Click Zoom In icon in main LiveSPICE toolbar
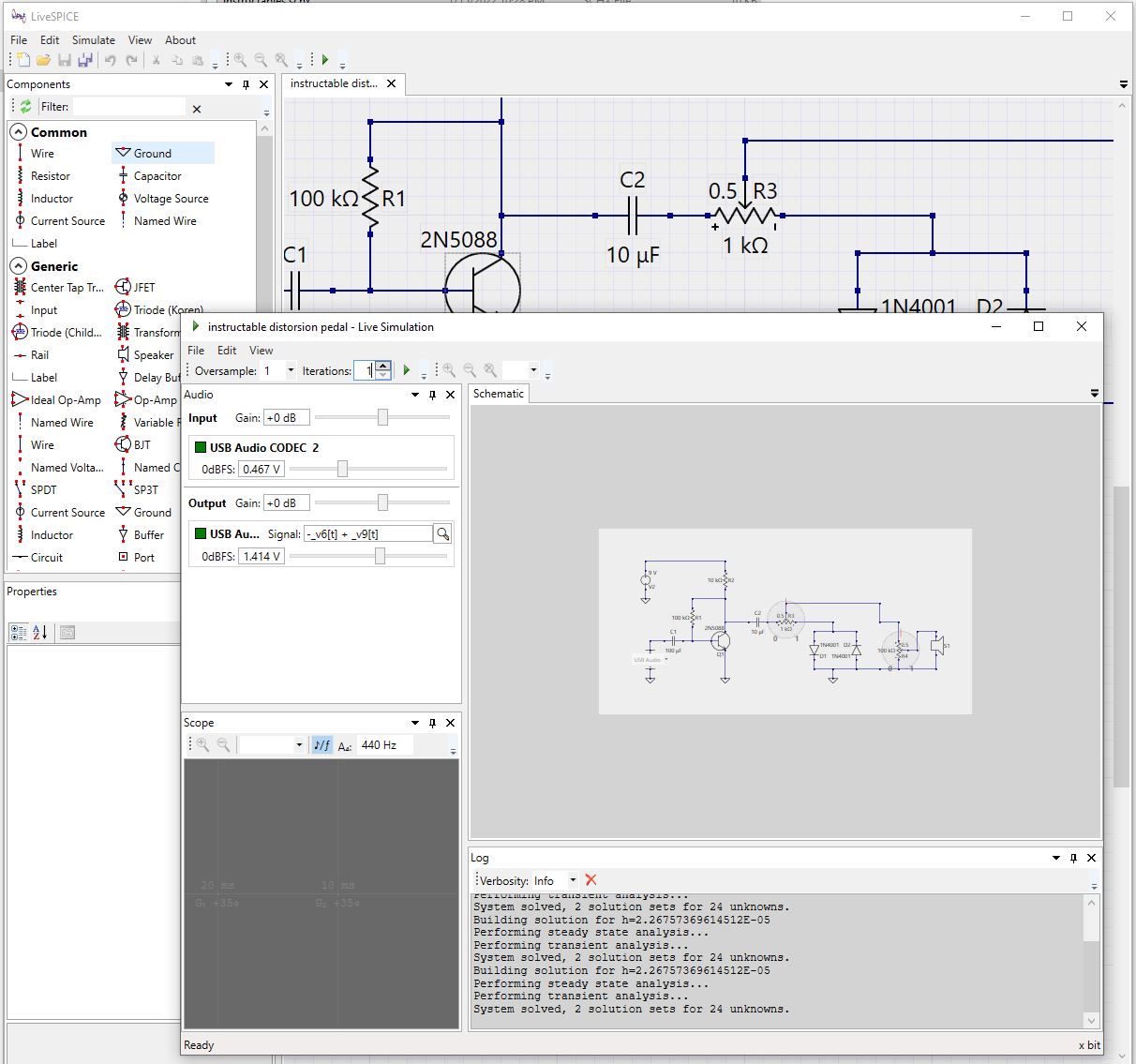The height and width of the screenshot is (1064, 1136). (x=240, y=60)
